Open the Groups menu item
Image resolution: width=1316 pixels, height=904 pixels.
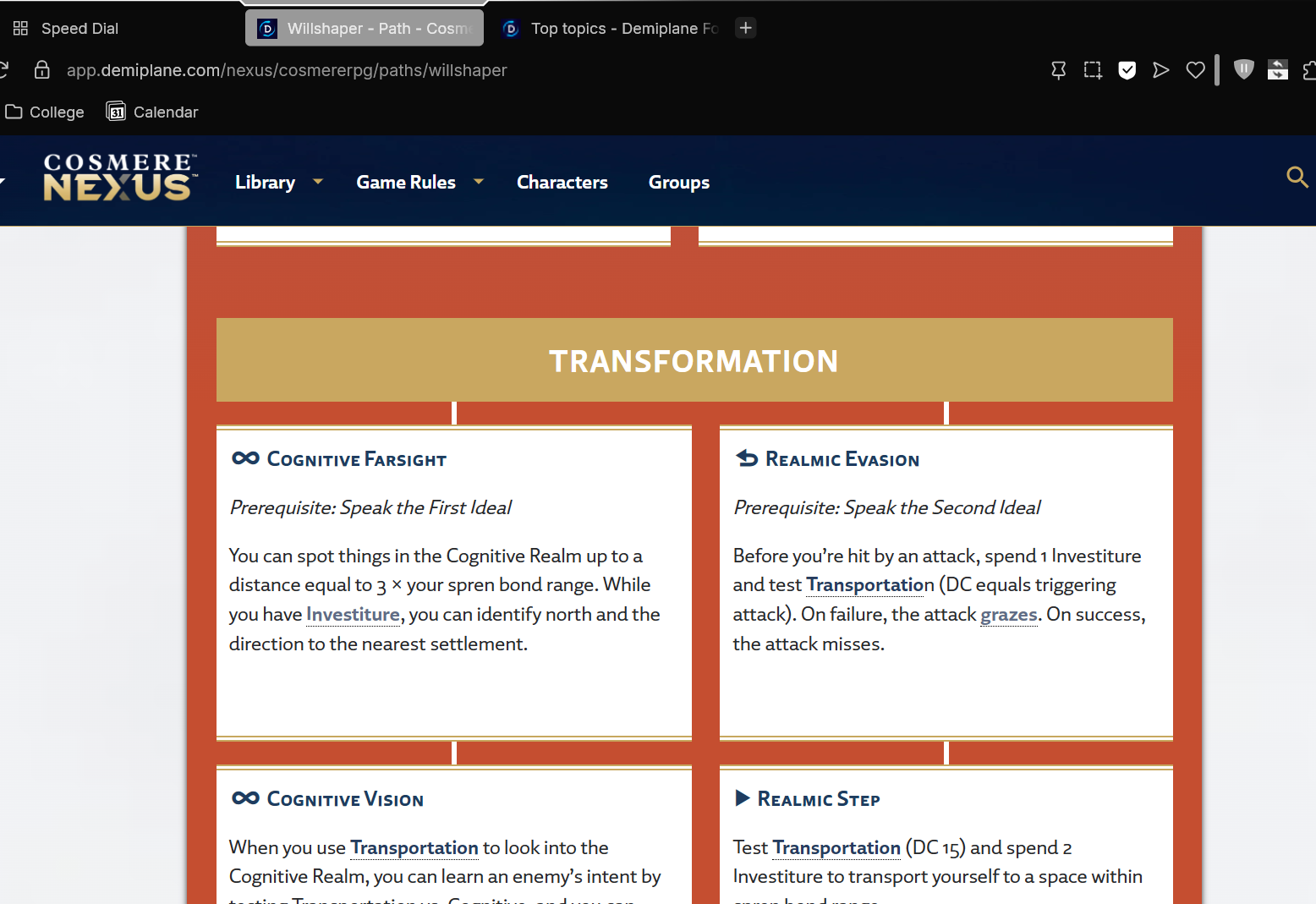click(x=678, y=183)
